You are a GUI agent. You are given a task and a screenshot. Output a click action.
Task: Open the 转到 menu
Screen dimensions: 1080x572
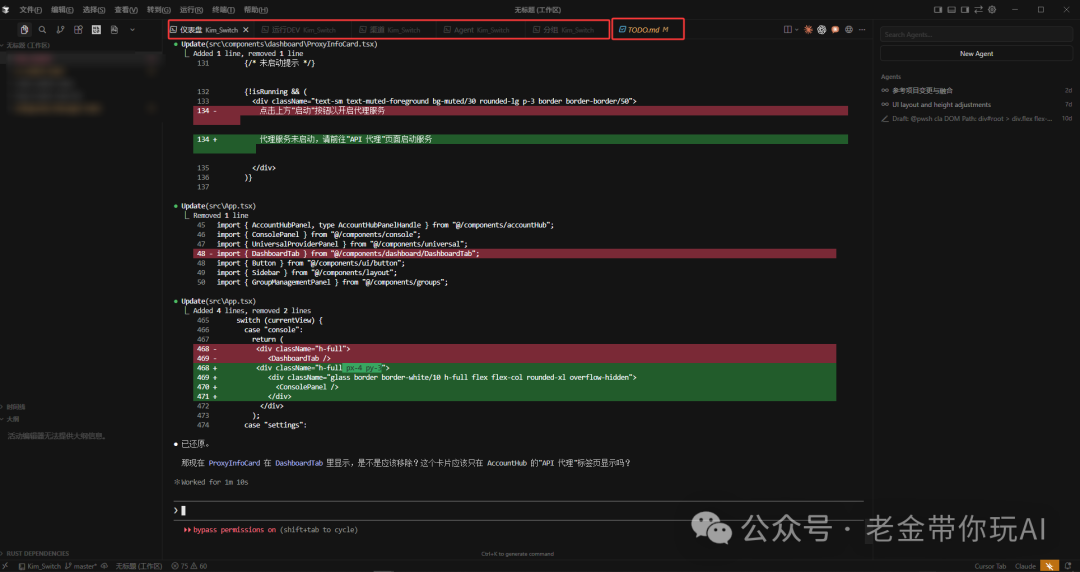coord(159,10)
